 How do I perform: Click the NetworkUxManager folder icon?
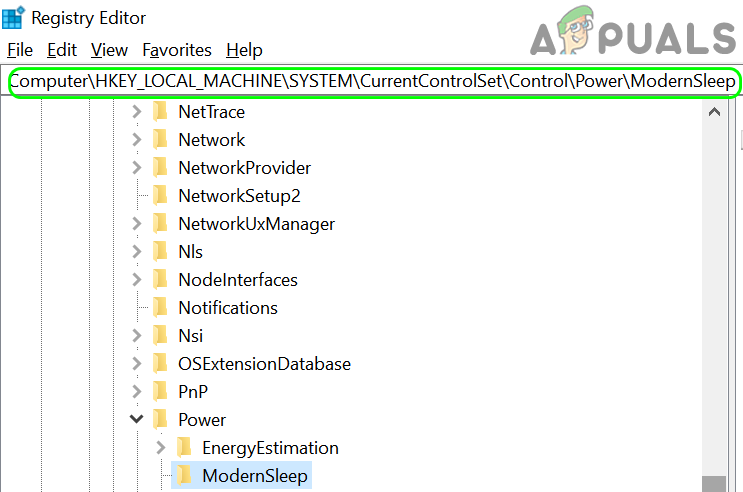click(160, 223)
